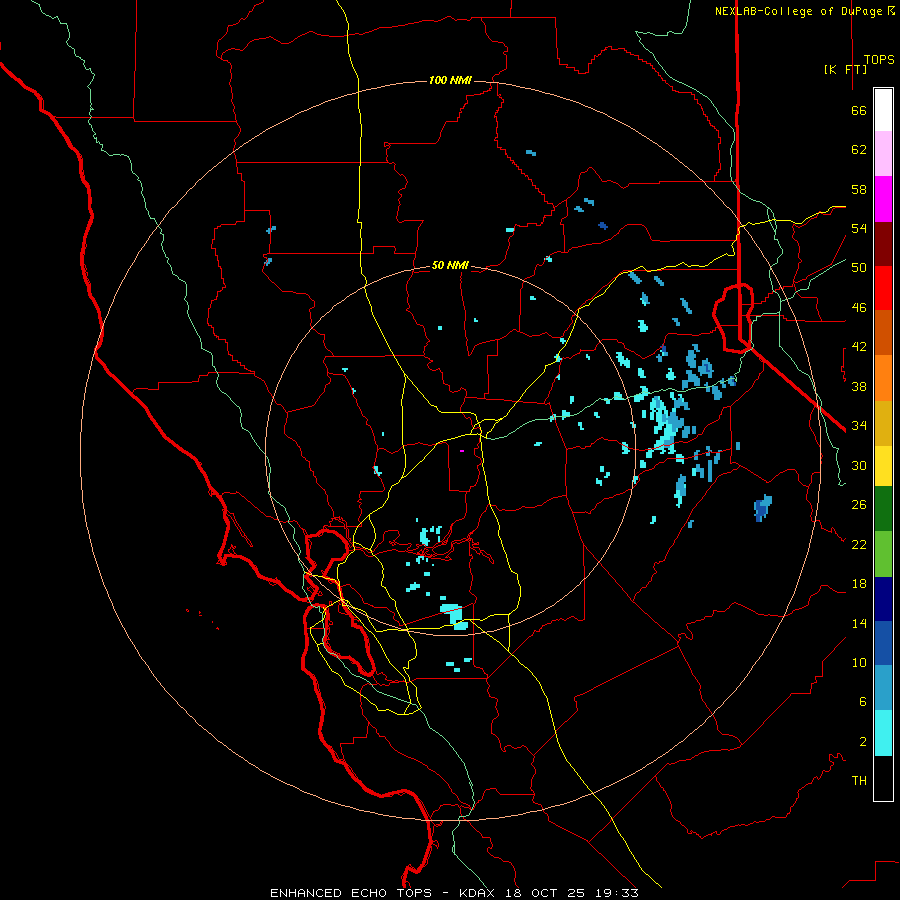Pick the light green legend color block
The width and height of the screenshot is (900, 900).
883,554
